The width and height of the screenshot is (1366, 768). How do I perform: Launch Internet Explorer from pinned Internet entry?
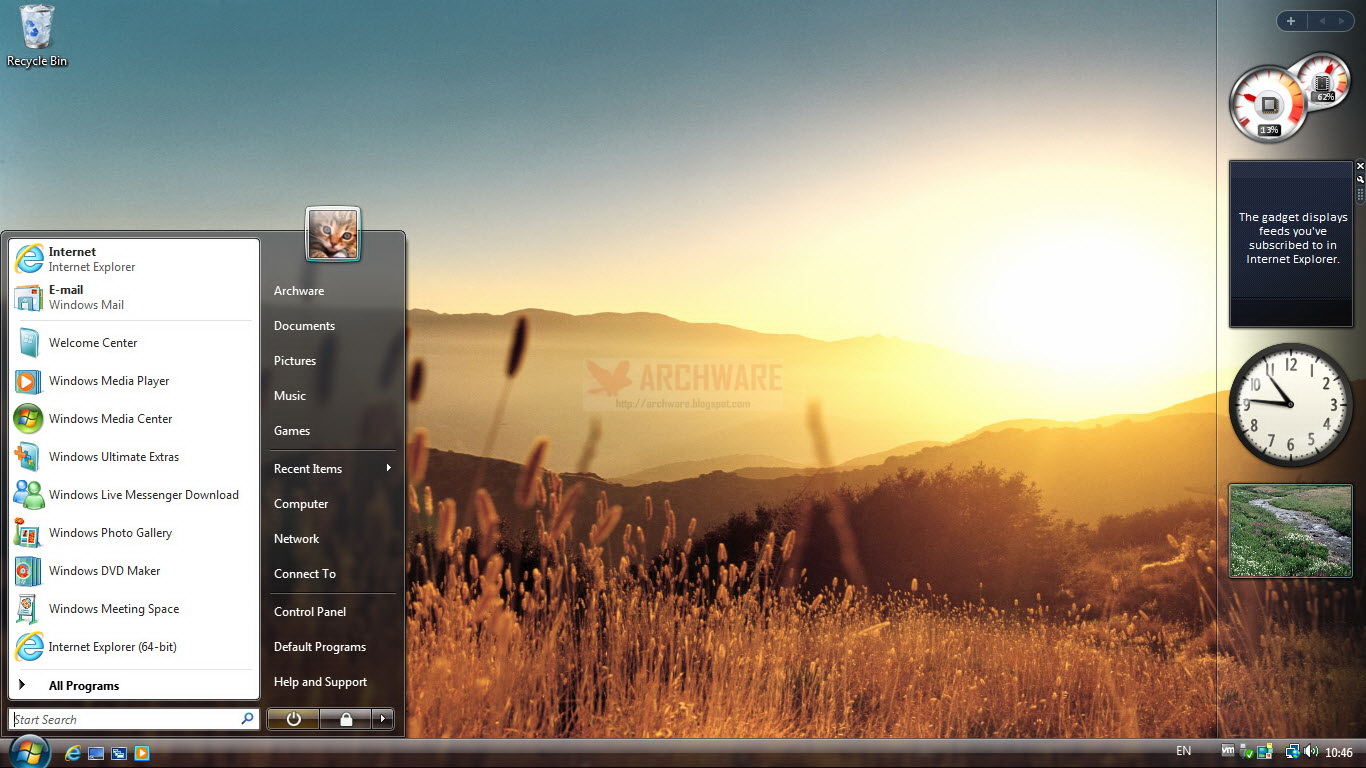(134, 259)
